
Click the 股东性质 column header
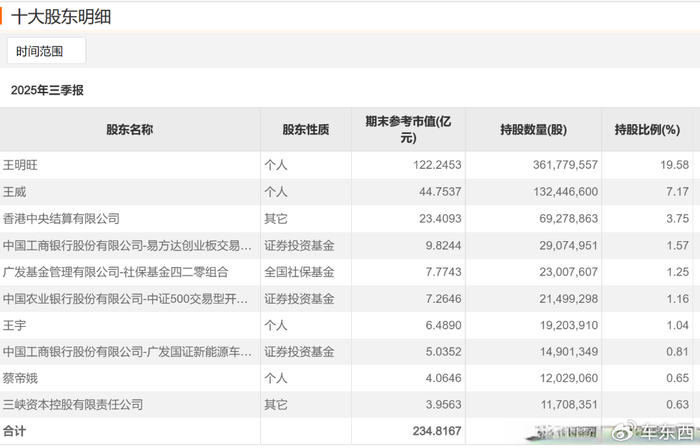(x=306, y=129)
